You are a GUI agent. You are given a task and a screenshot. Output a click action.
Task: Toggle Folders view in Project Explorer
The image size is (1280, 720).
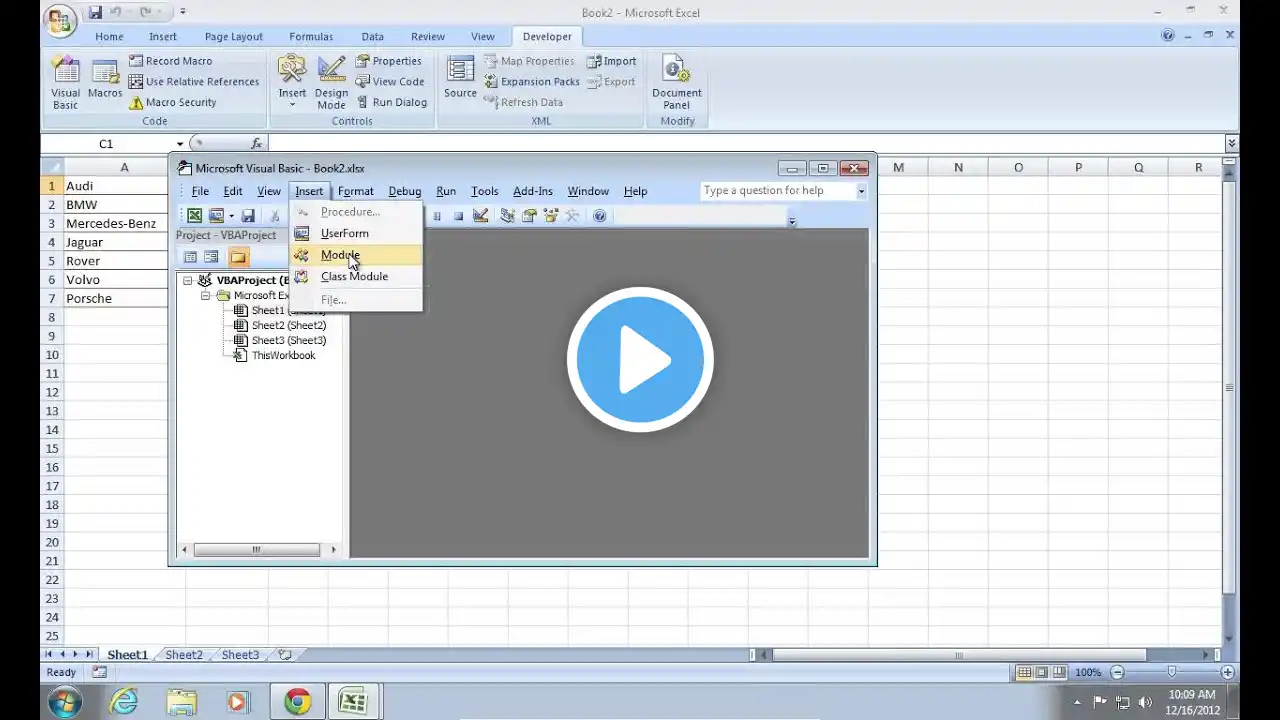tap(238, 257)
